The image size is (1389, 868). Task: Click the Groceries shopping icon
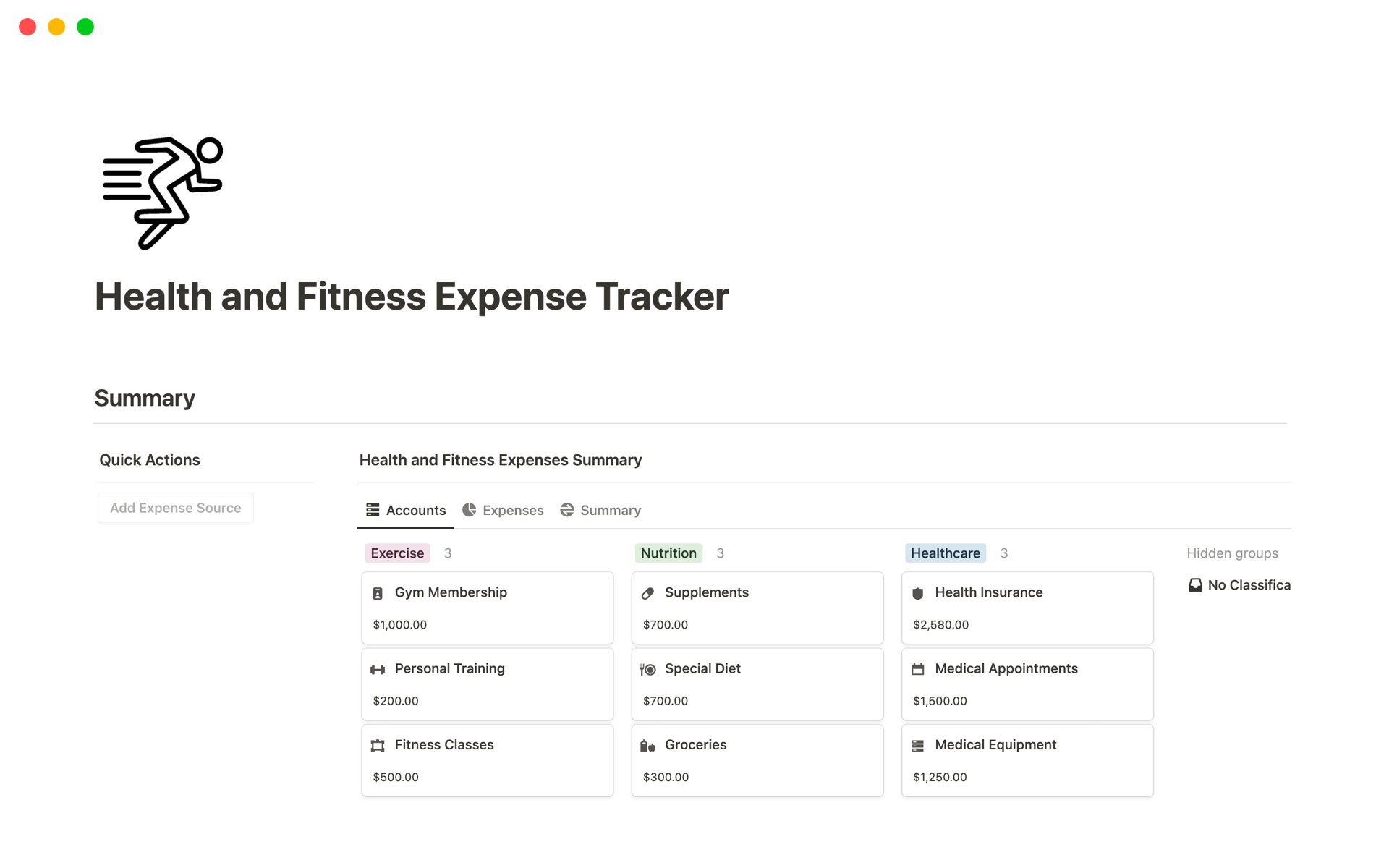tap(647, 744)
